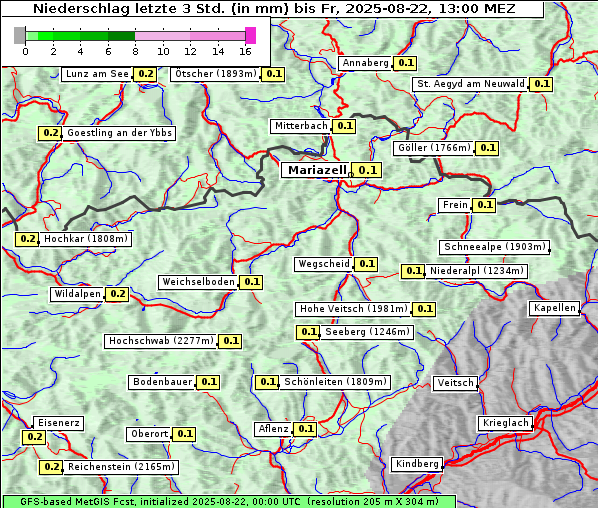598x508 pixels.
Task: Click the Schneealpe (1903m) label
Action: click(495, 247)
